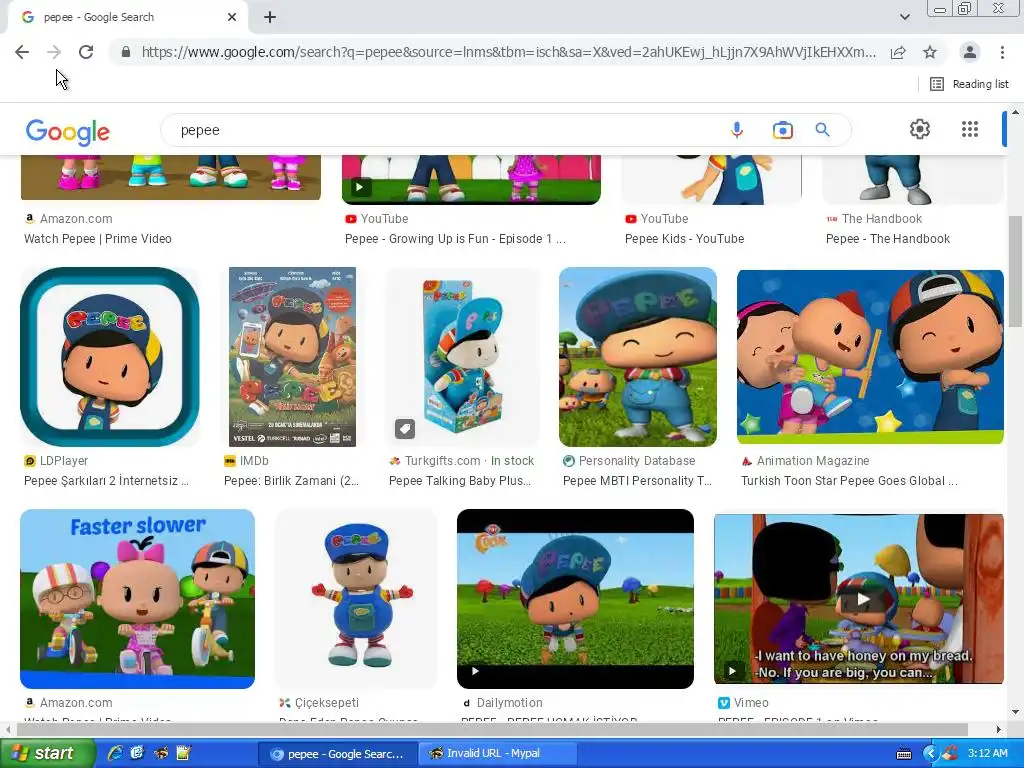Viewport: 1024px width, 768px height.
Task: Close the pepee Google Search tab
Action: coord(232,18)
